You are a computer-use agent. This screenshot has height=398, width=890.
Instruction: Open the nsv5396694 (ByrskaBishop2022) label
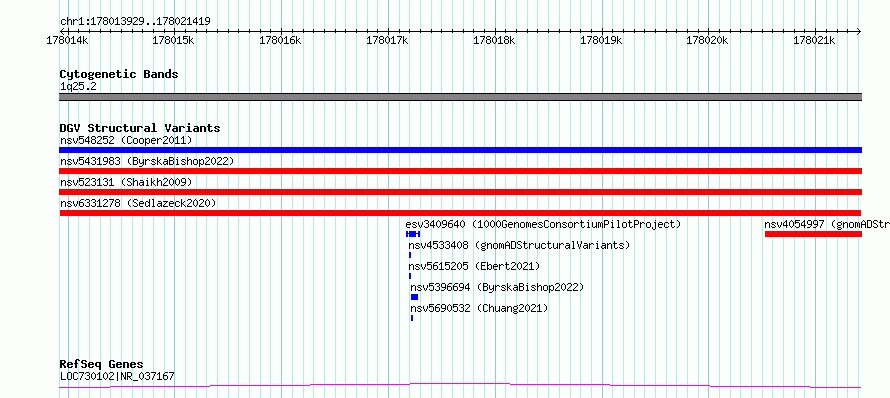click(497, 287)
